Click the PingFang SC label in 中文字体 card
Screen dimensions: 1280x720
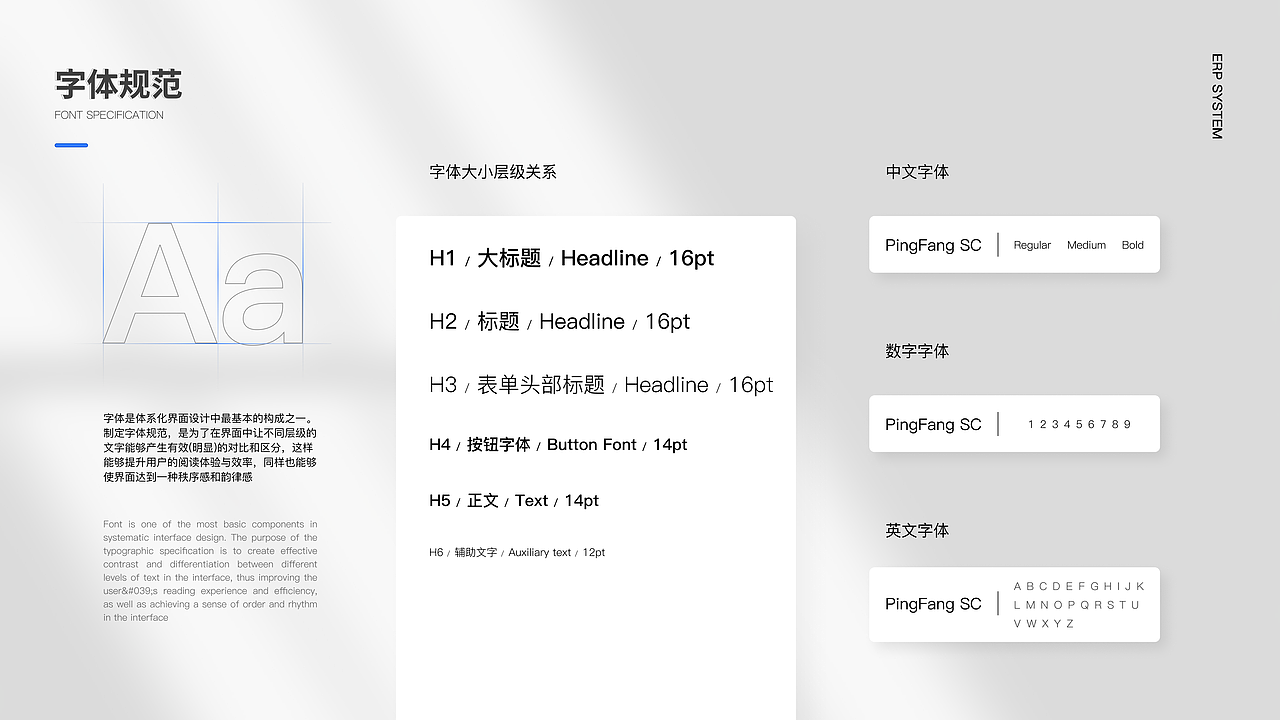pyautogui.click(x=933, y=244)
